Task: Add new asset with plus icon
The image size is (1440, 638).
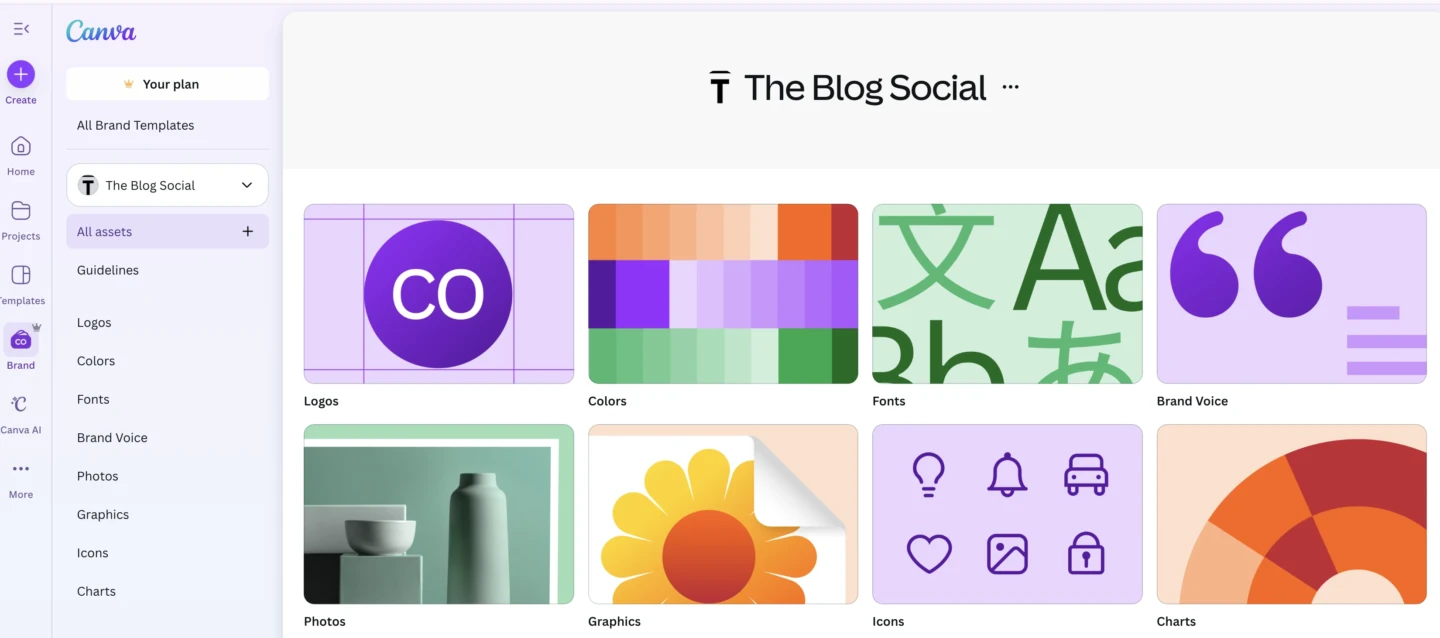Action: click(x=248, y=232)
